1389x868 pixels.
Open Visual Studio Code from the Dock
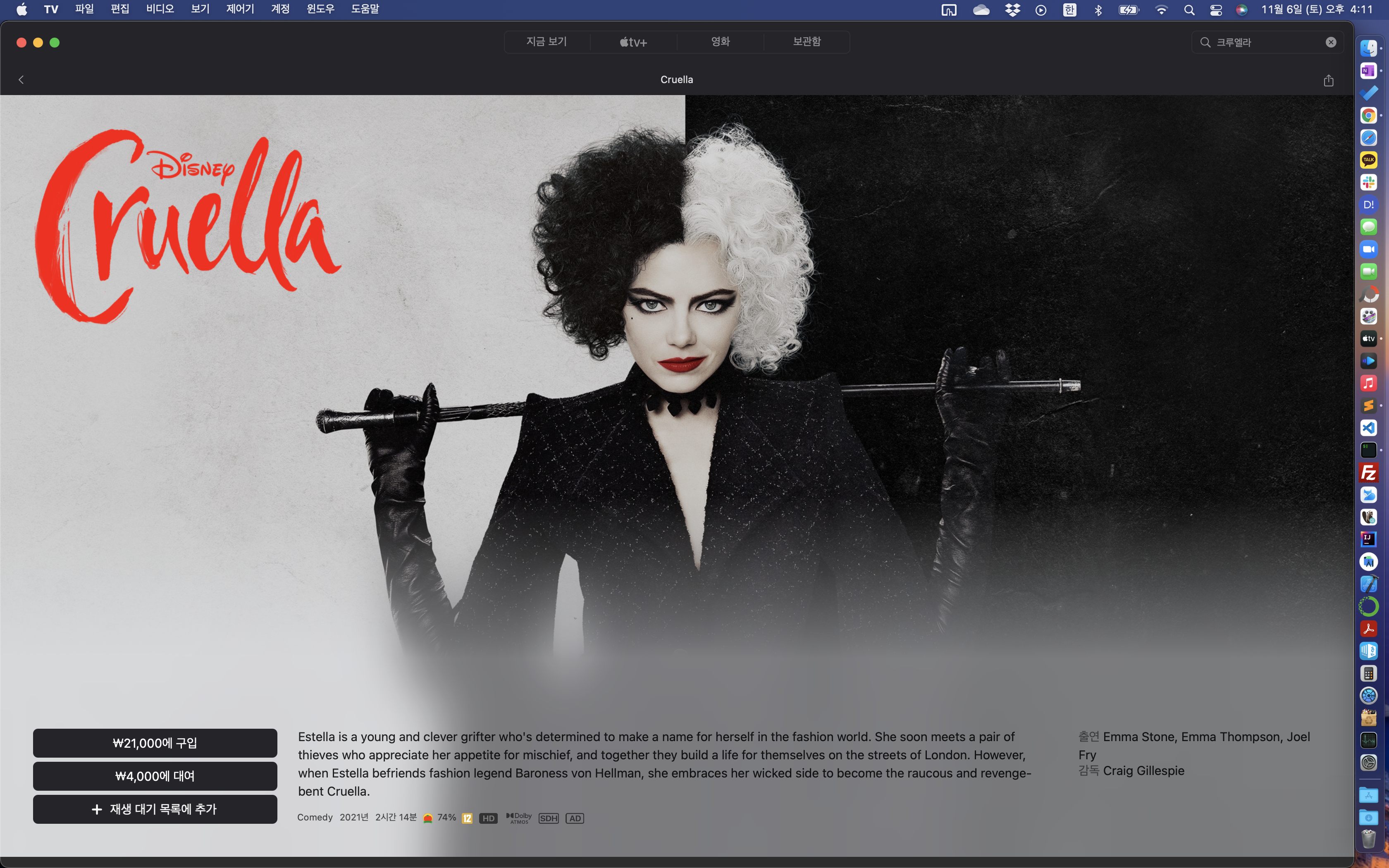click(1368, 428)
